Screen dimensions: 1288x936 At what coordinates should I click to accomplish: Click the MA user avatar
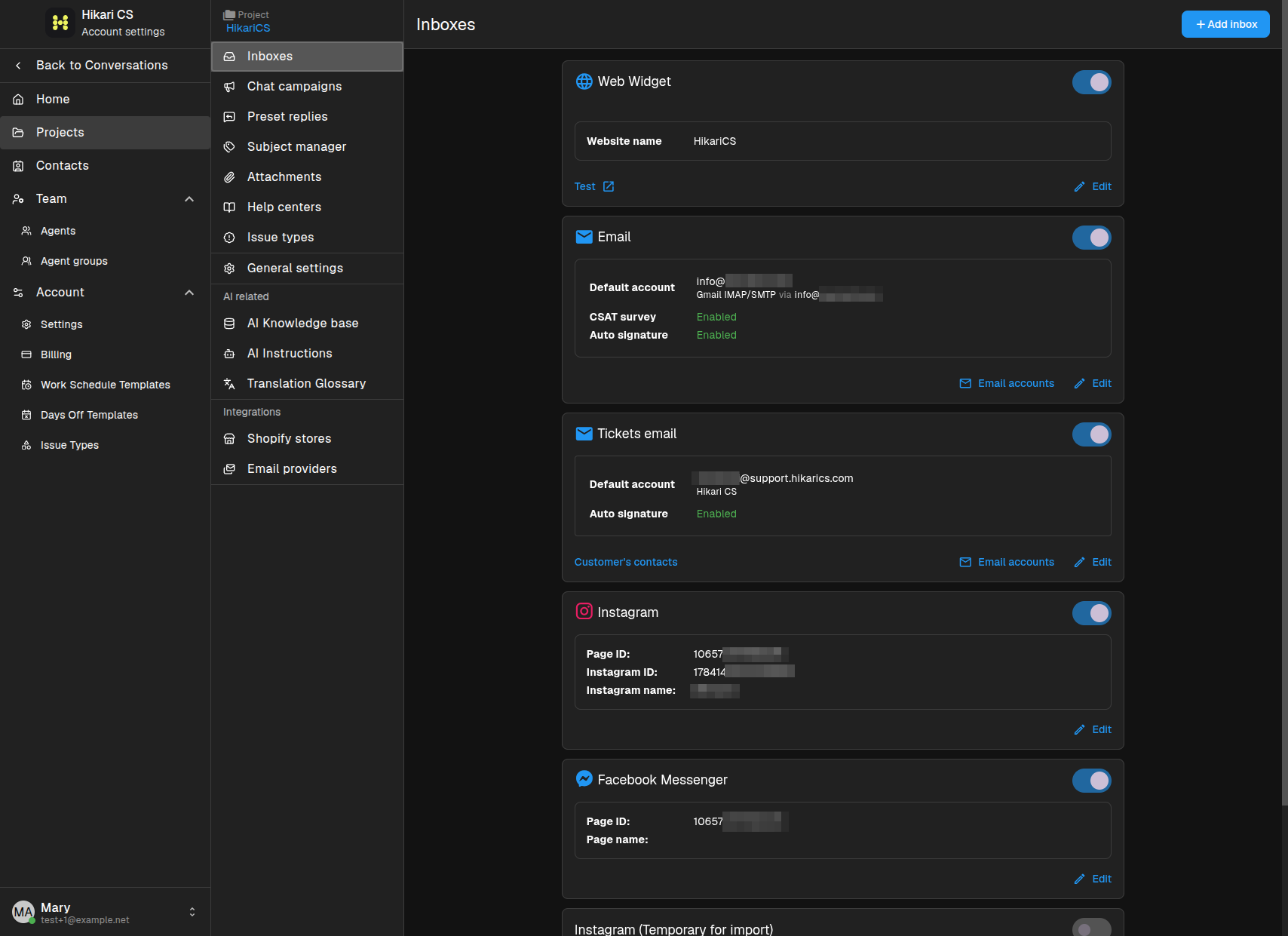coord(23,912)
